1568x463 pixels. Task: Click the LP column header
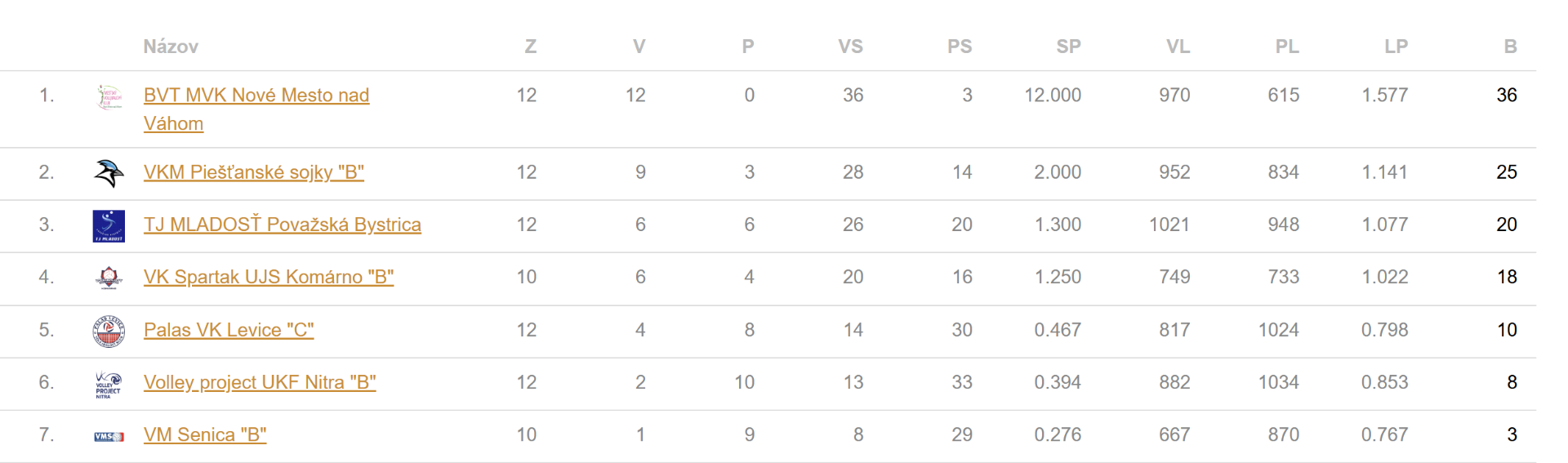(1396, 47)
